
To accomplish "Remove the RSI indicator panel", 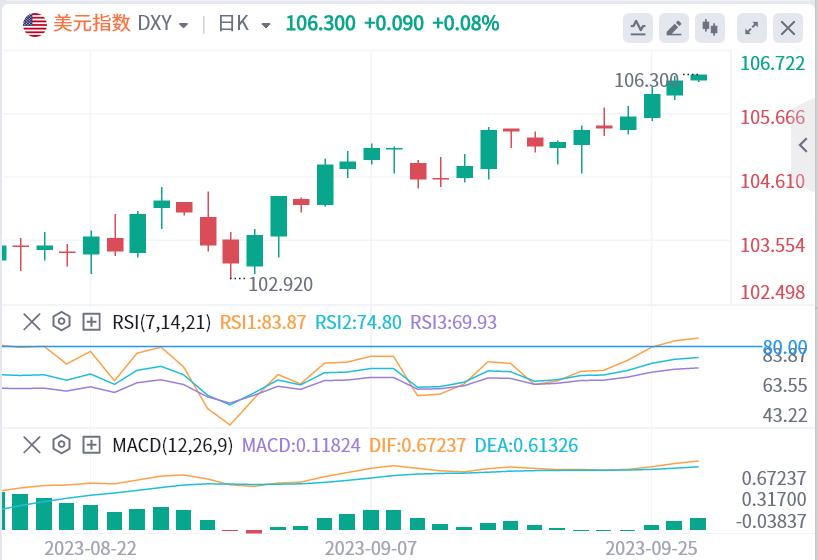I will point(32,322).
